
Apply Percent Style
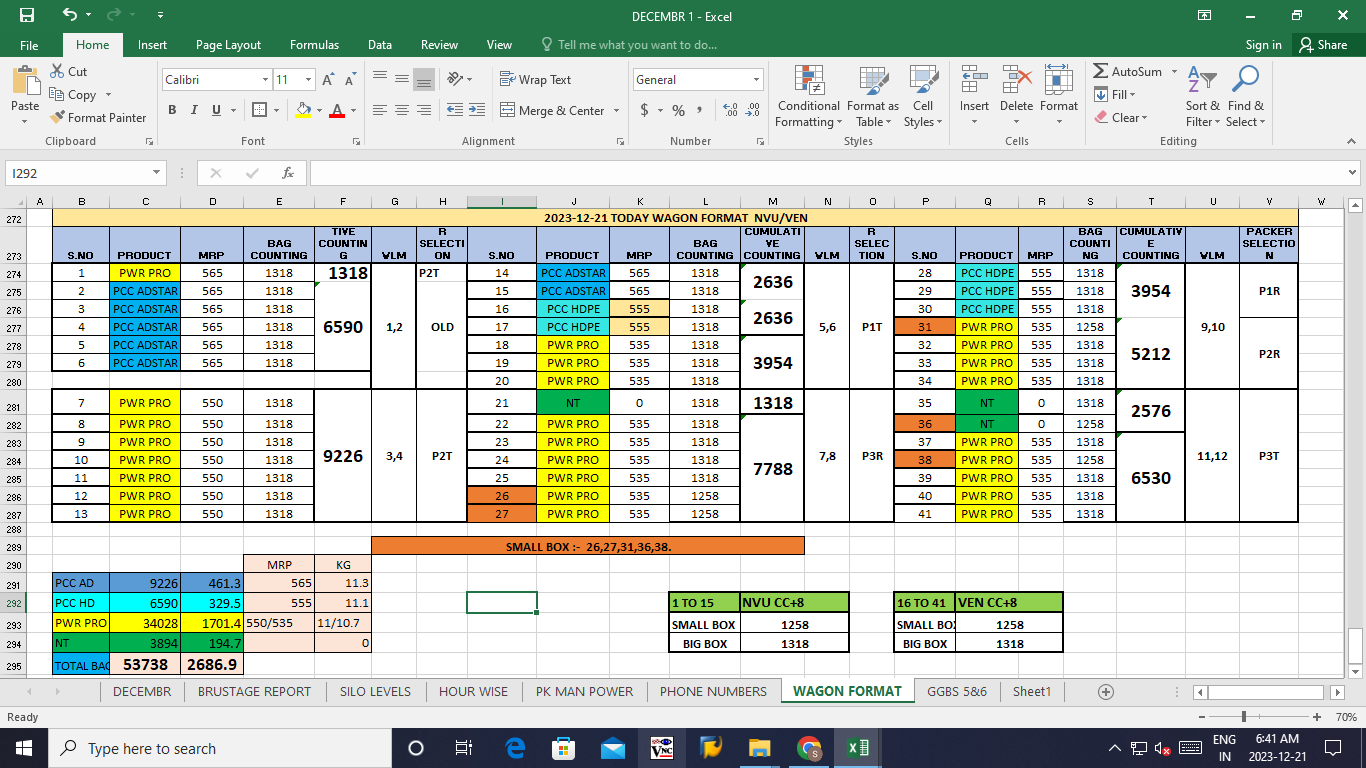click(678, 110)
